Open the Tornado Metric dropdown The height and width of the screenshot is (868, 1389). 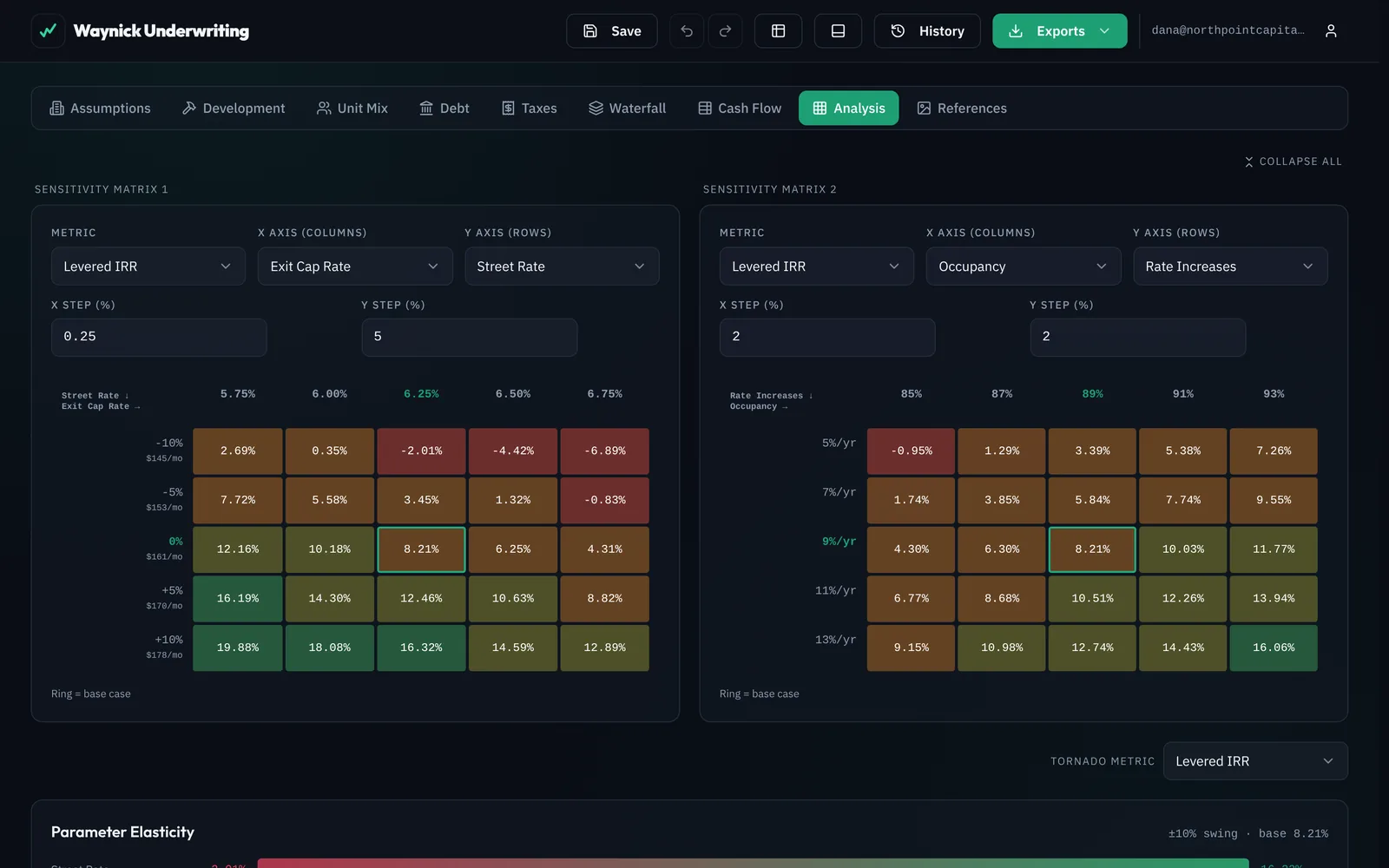coord(1255,761)
